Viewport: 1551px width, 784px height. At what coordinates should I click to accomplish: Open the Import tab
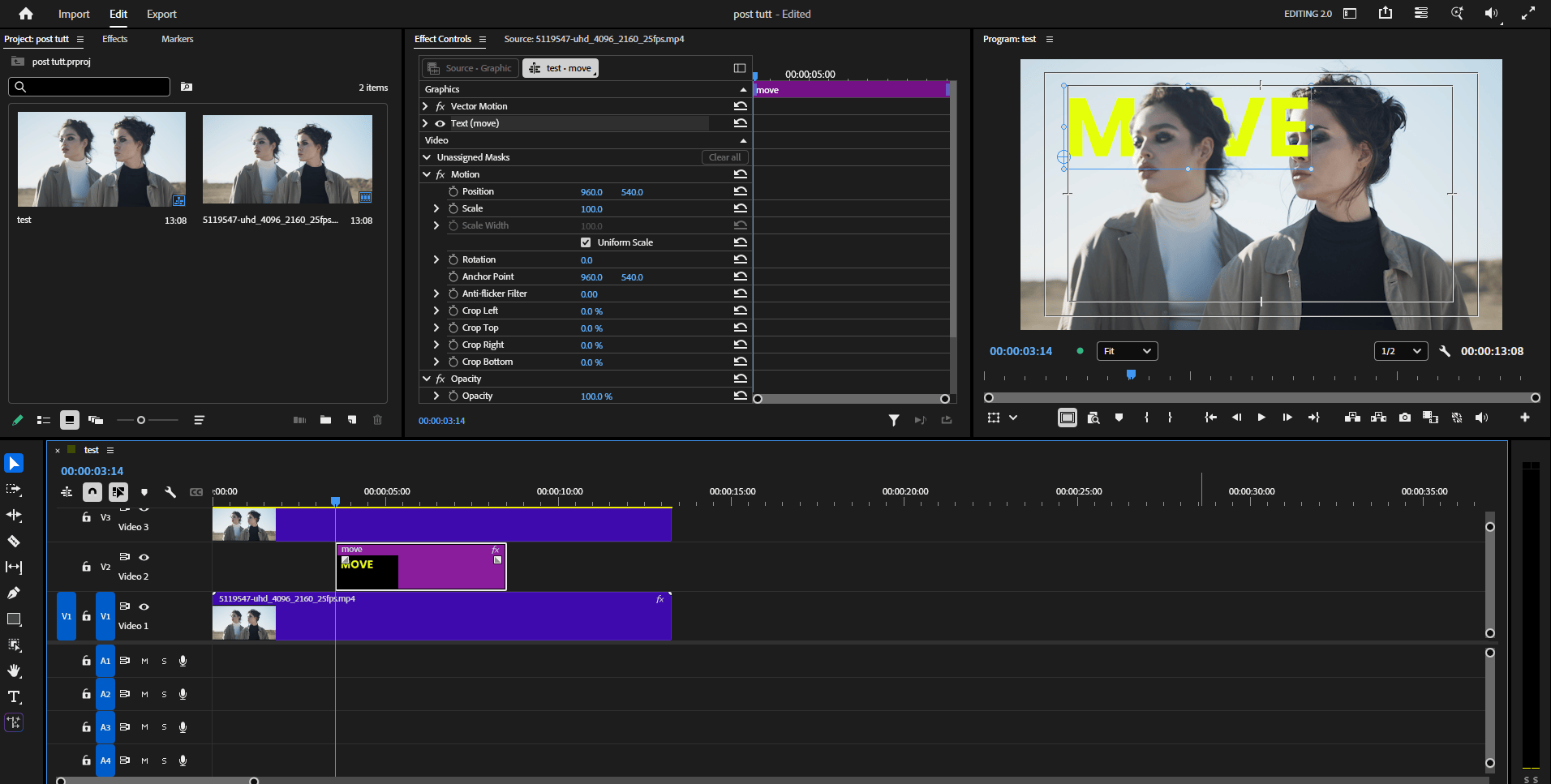(x=74, y=14)
